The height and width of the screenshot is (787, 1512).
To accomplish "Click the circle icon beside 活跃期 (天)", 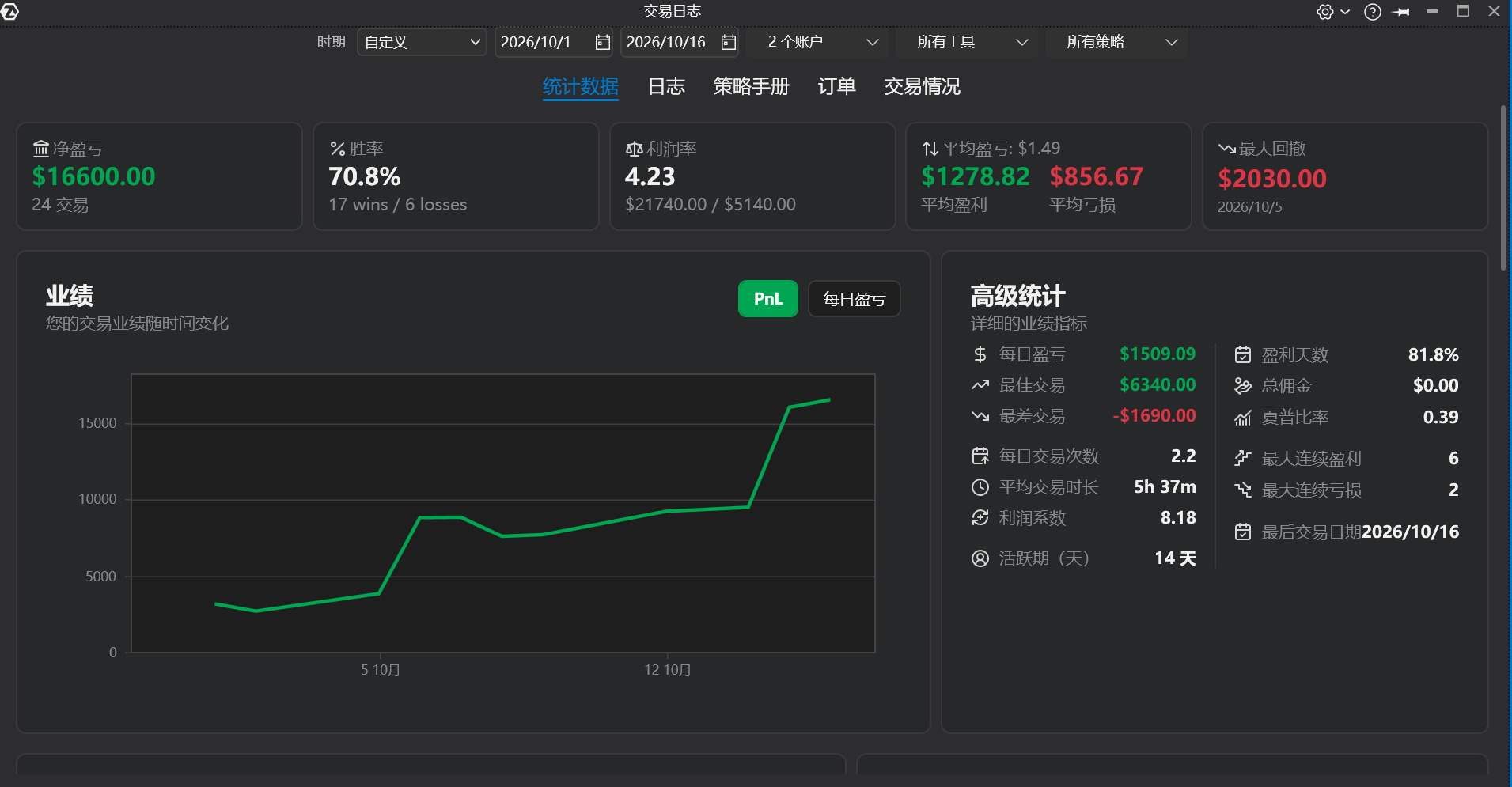I will pos(980,558).
